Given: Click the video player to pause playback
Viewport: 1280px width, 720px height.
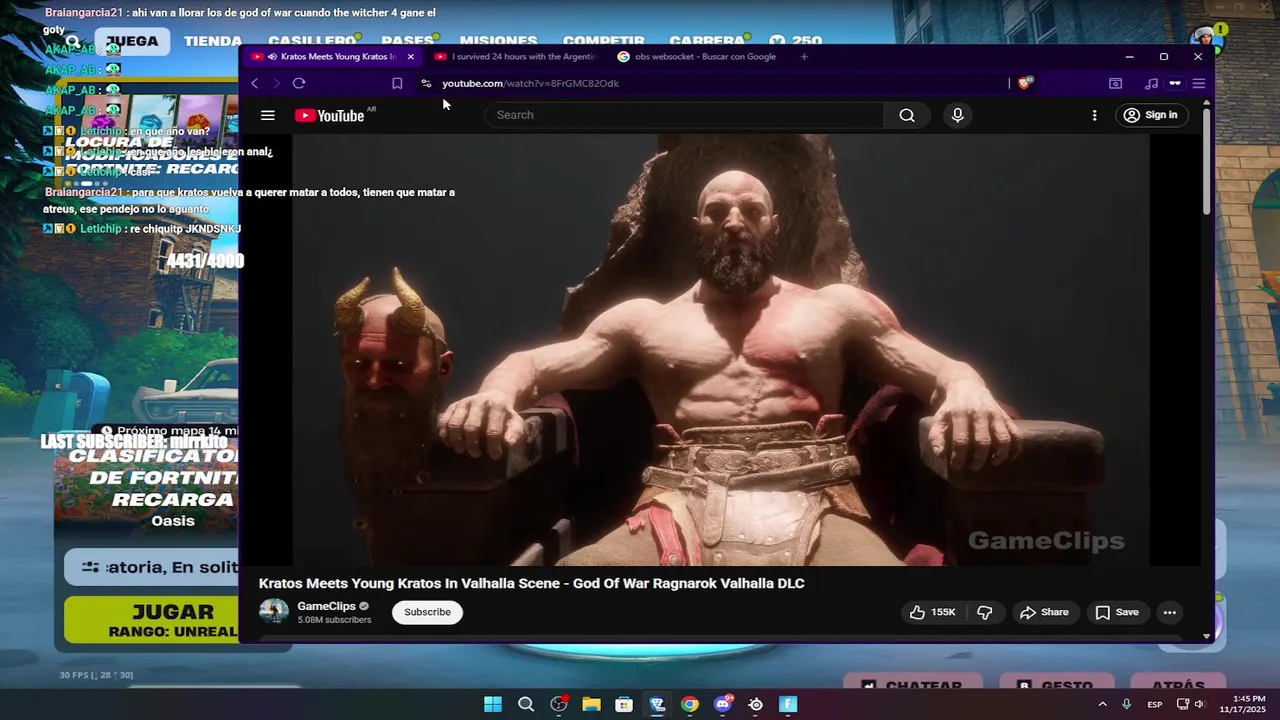Looking at the screenshot, I should point(720,350).
